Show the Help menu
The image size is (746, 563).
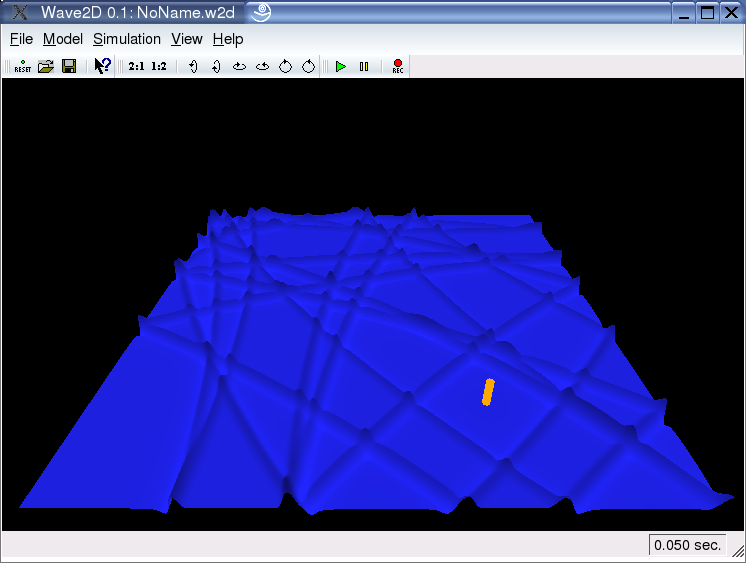point(228,39)
